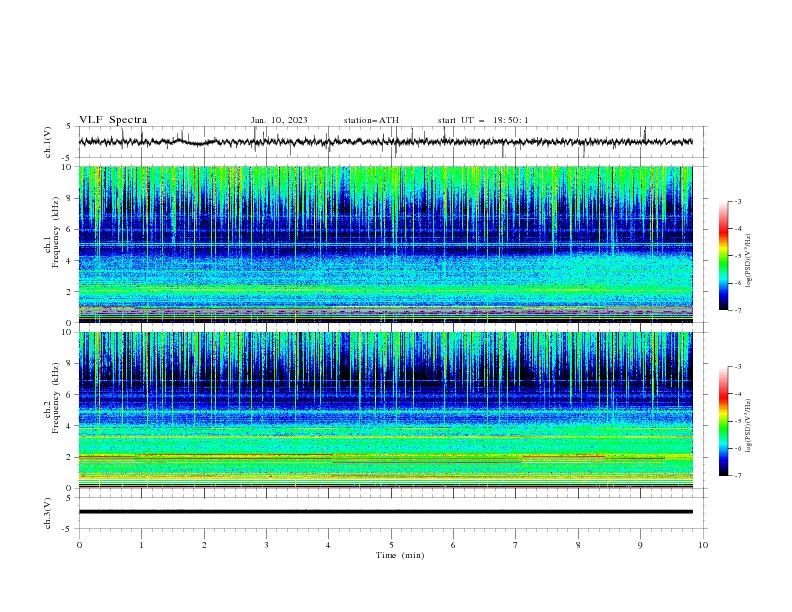The height and width of the screenshot is (612, 792).
Task: Click the ch.1 PSD color scale bar
Action: tap(724, 256)
